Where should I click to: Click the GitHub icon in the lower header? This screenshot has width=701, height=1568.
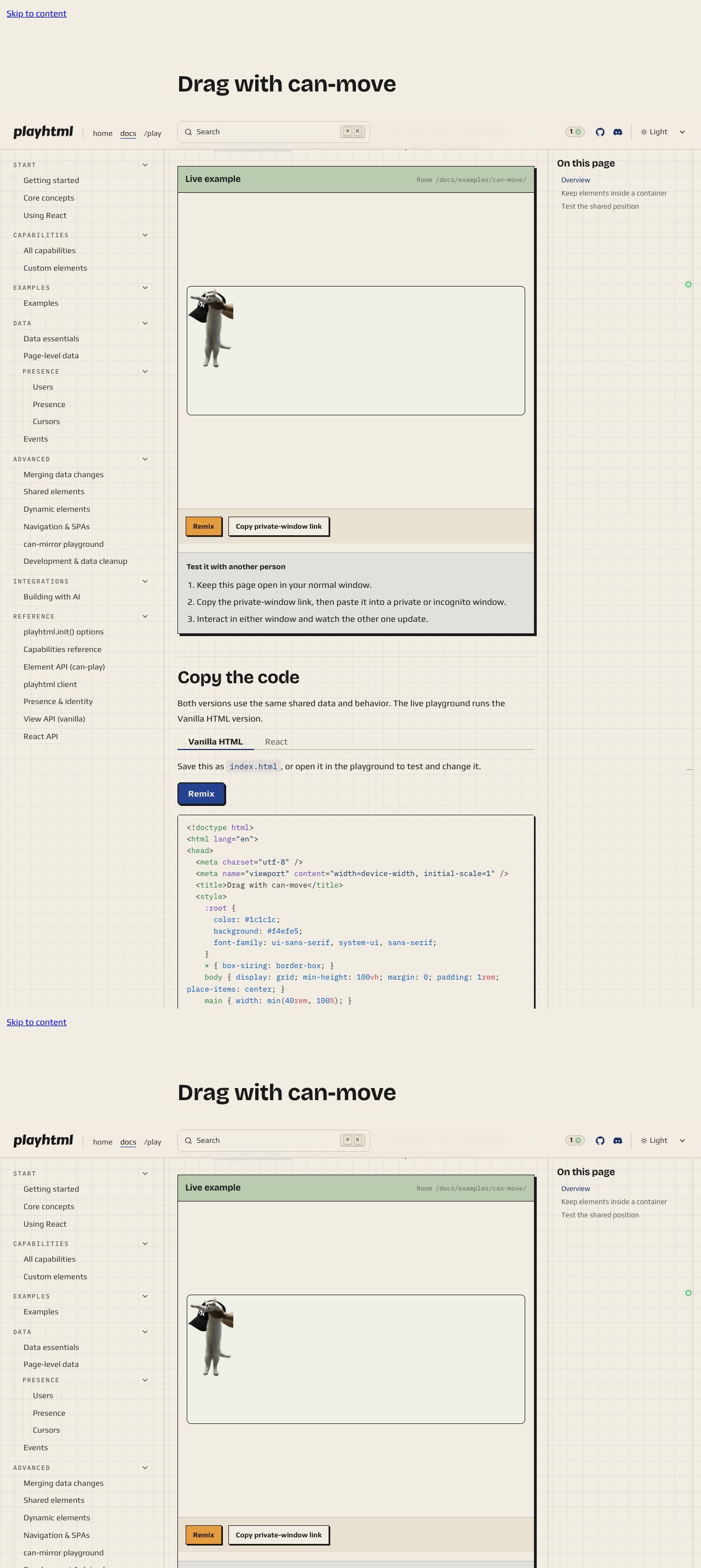click(600, 1141)
